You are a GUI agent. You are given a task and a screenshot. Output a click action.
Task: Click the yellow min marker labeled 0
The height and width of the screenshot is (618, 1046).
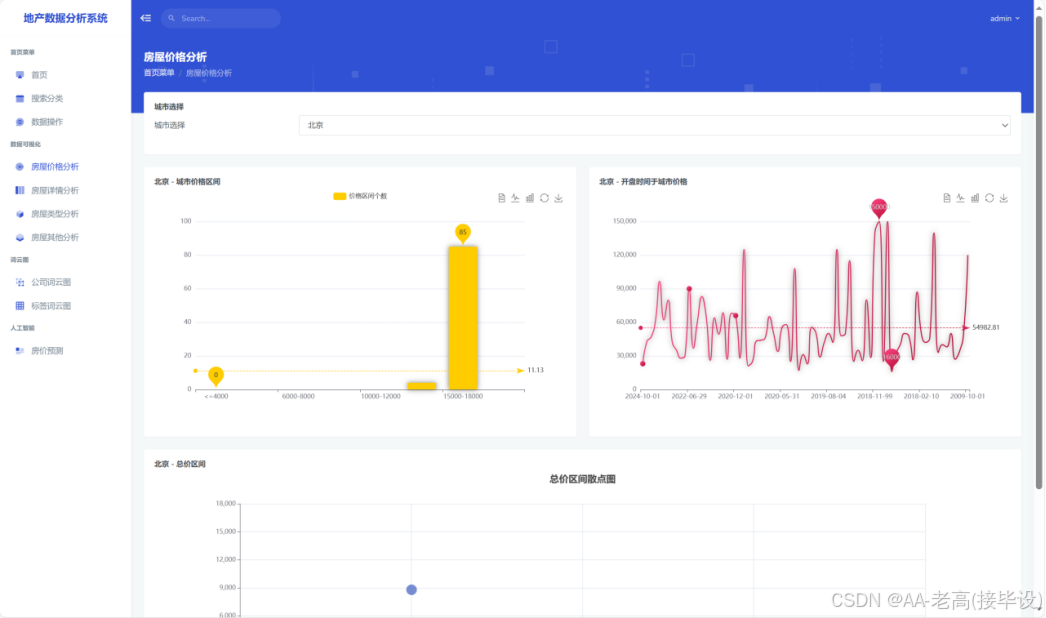click(x=215, y=376)
